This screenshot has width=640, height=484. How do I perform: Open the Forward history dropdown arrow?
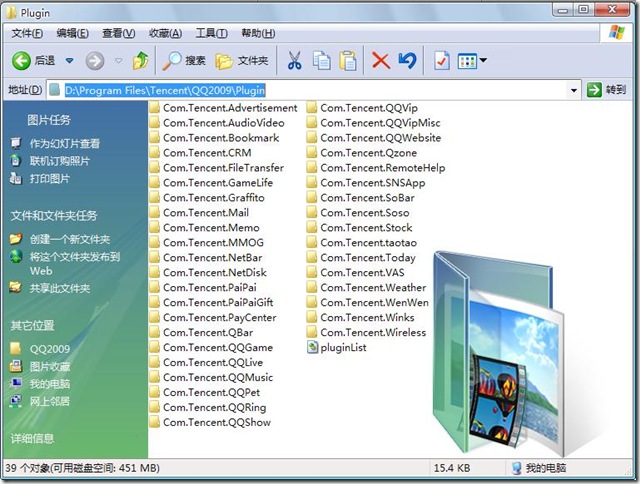pyautogui.click(x=118, y=61)
